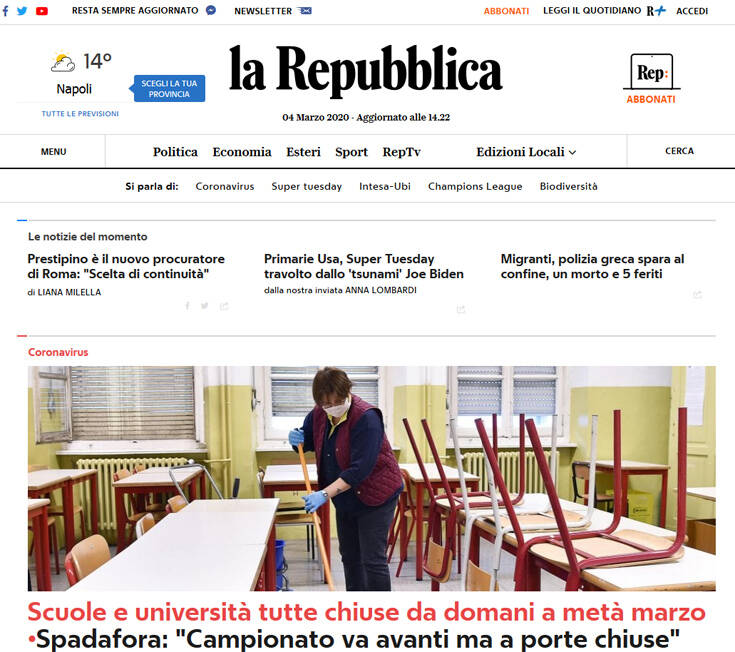
Task: Open the classroom cleaning photo article
Action: tap(372, 478)
